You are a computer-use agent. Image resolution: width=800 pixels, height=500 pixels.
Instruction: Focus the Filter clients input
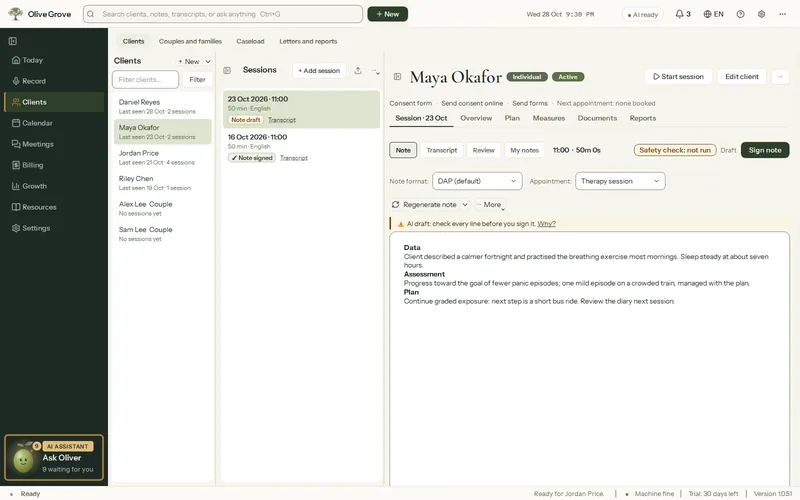145,80
